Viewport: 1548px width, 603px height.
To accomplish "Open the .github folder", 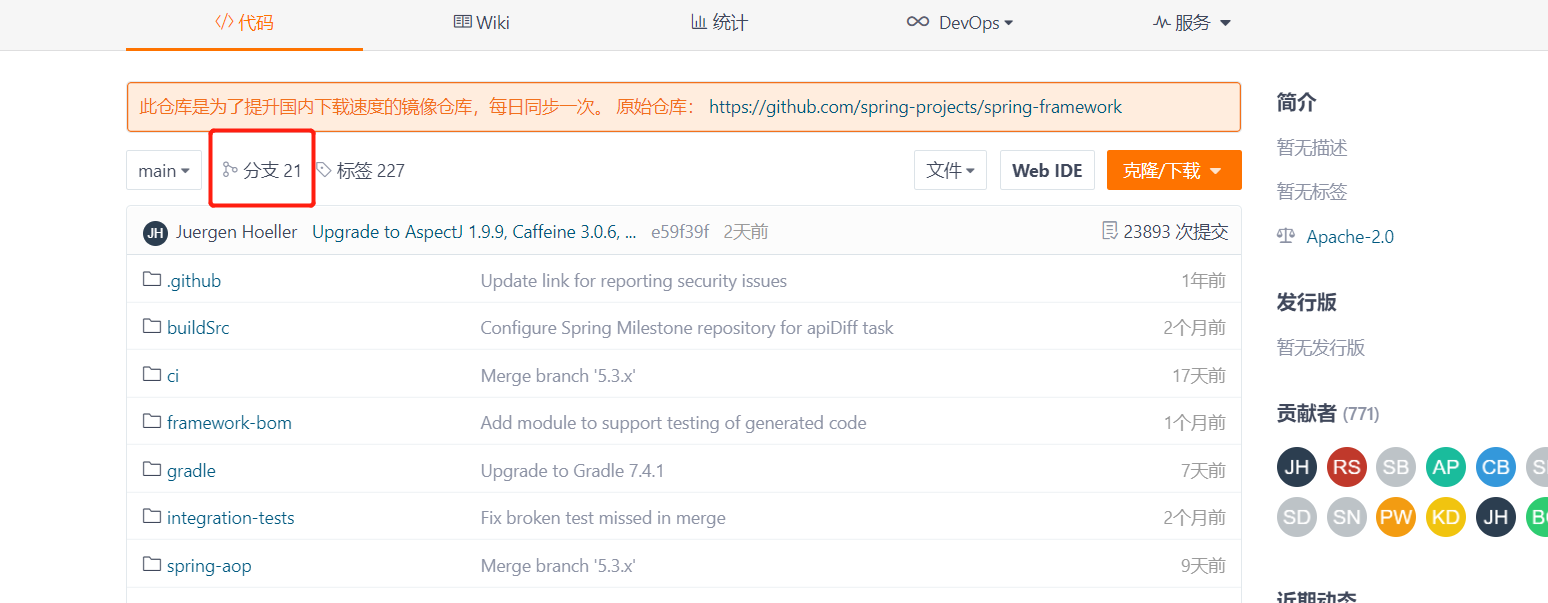I will point(194,281).
